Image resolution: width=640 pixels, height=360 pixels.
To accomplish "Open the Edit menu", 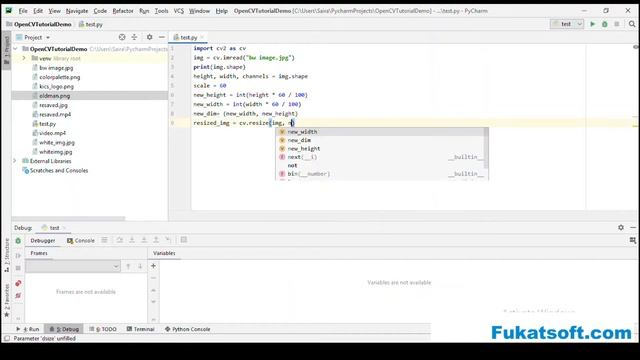I will (x=38, y=11).
